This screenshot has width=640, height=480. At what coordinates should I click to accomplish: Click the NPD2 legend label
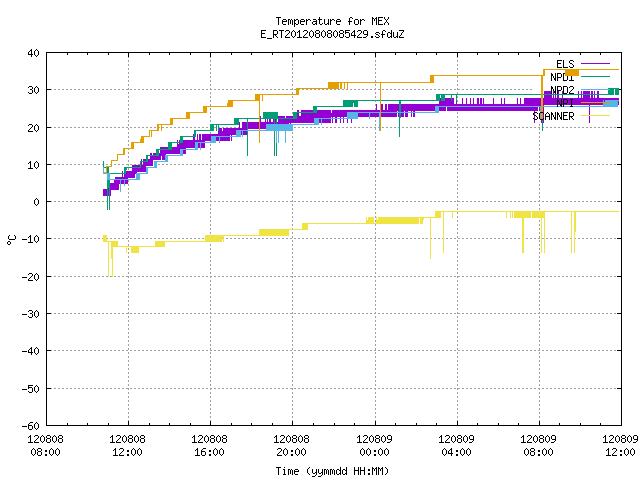pos(562,90)
